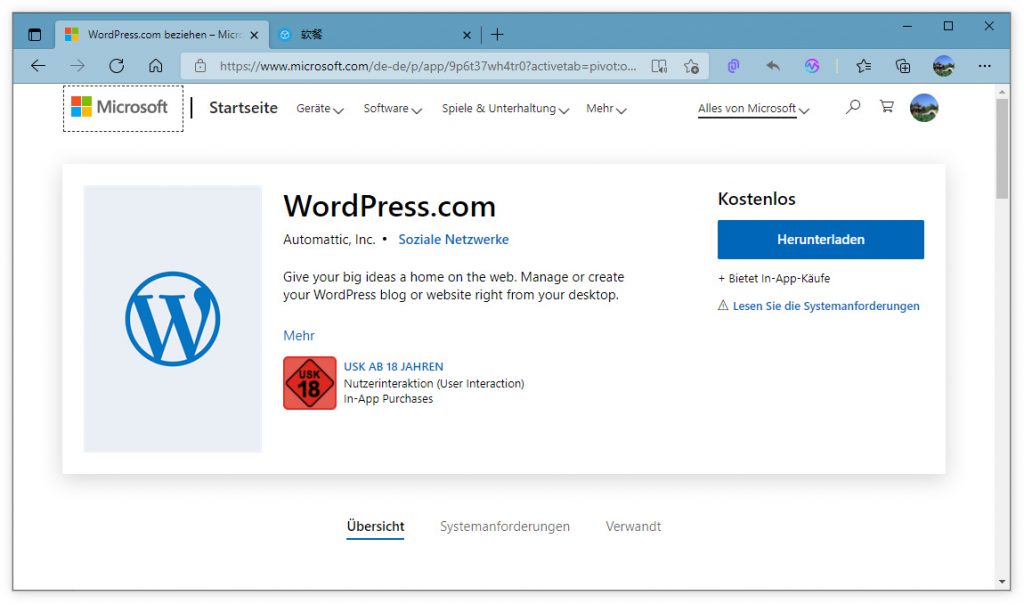The width and height of the screenshot is (1024, 604).
Task: Click the USK 18 age rating badge
Action: tap(309, 383)
